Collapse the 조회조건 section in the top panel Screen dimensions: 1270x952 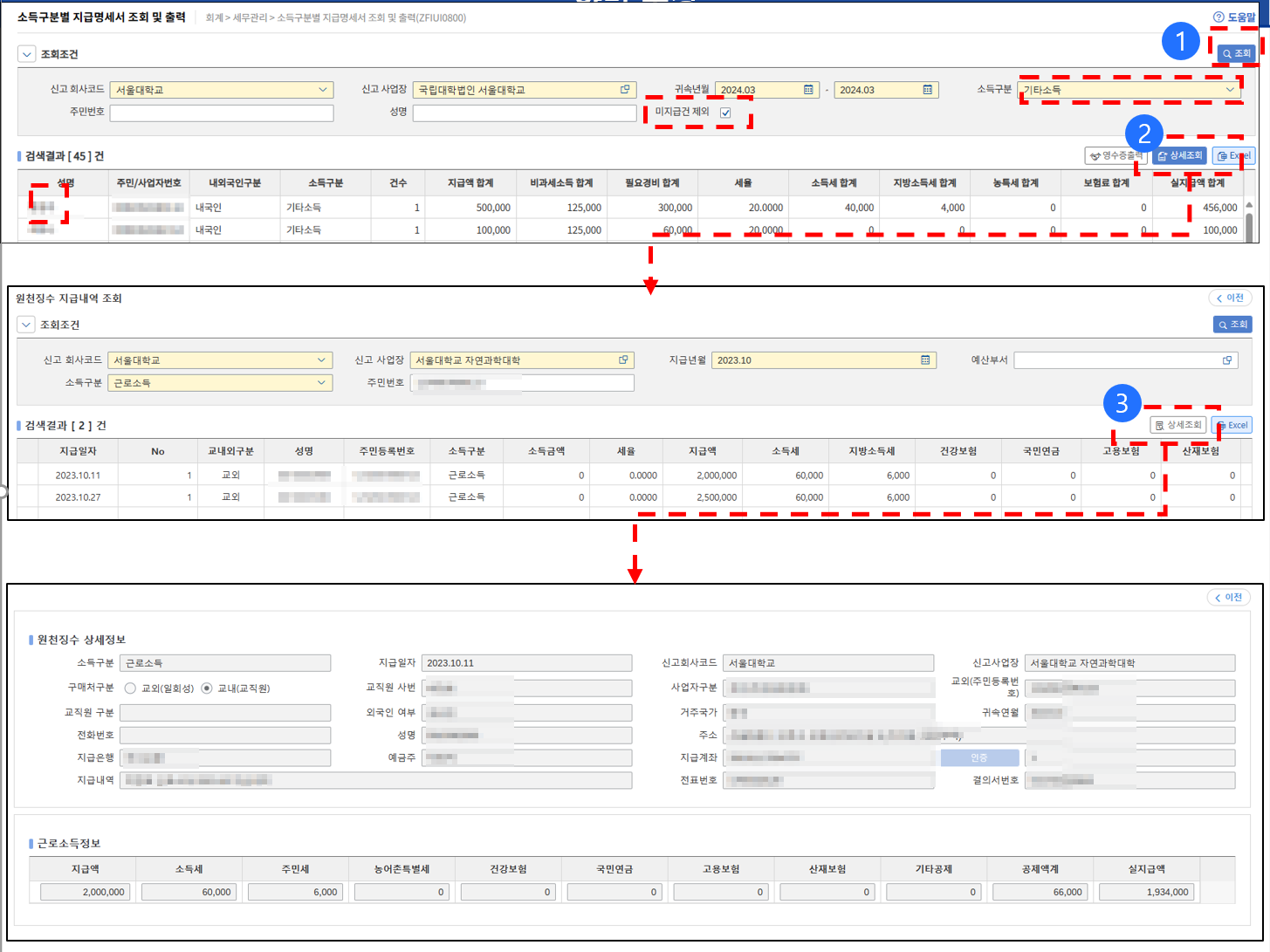click(26, 54)
